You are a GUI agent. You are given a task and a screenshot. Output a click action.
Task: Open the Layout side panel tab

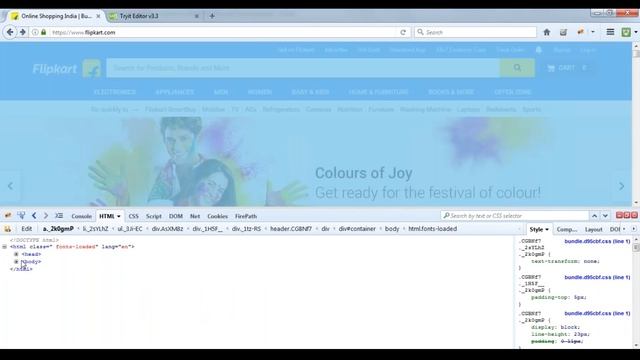point(593,229)
